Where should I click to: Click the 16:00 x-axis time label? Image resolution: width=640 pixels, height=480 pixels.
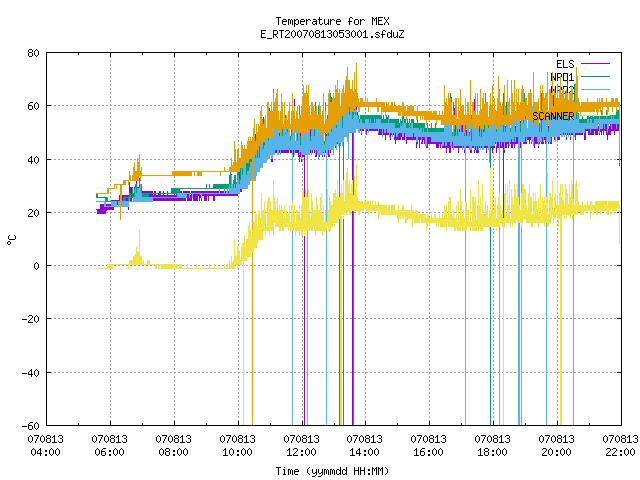429,452
